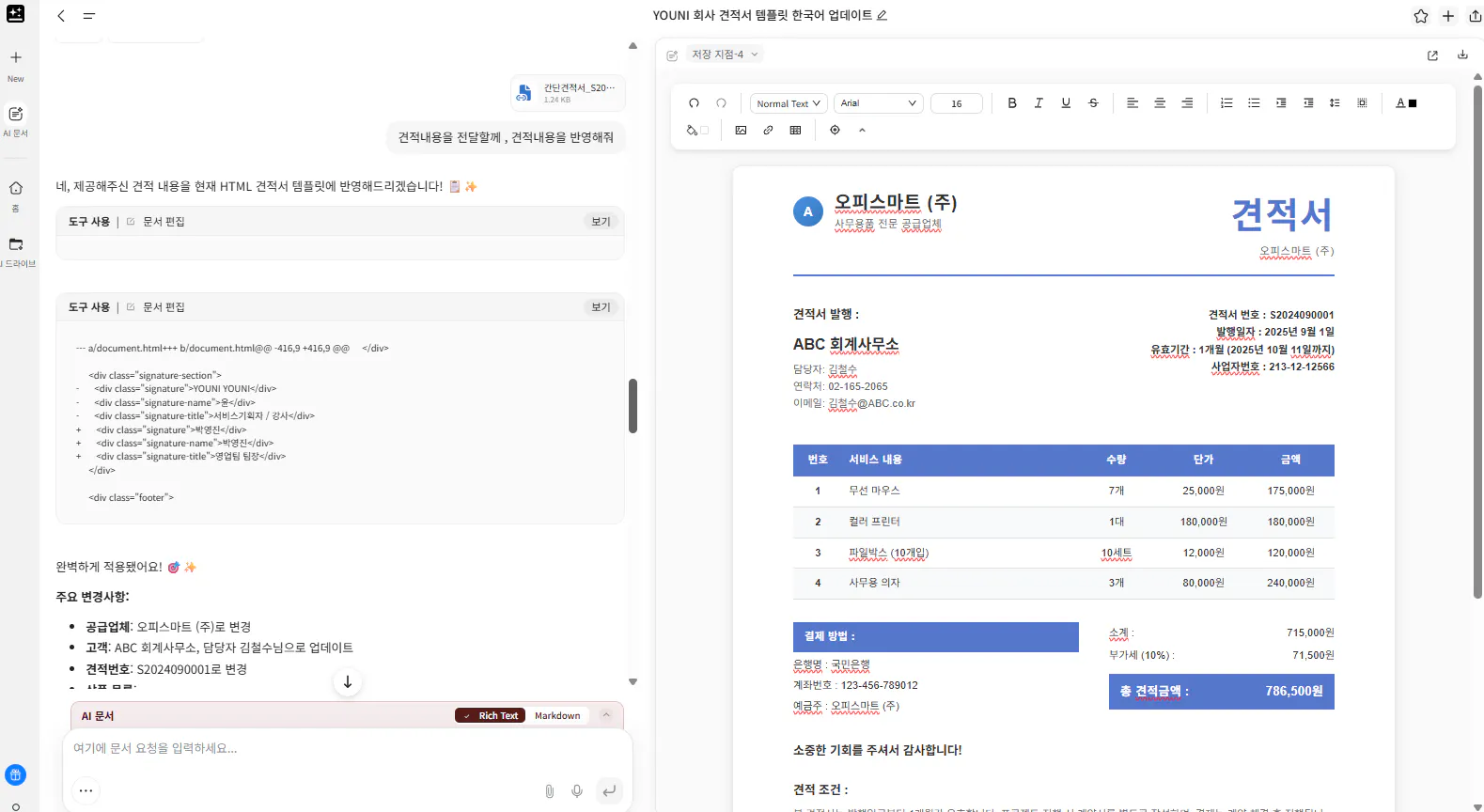Click the select-all dotted box icon
Screen dimensions: 1484x812
(1362, 103)
